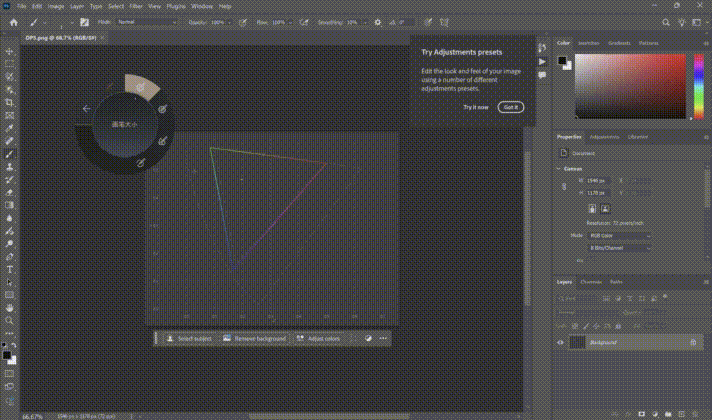Image resolution: width=712 pixels, height=420 pixels.
Task: Go to the Home screen icon
Action: [x=14, y=22]
